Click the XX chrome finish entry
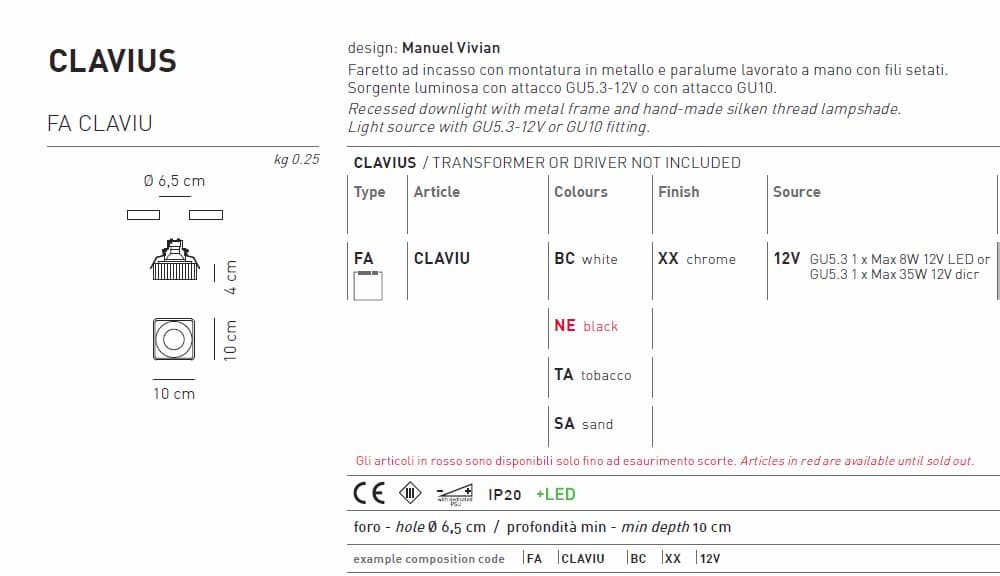Viewport: 1000px width, 576px height. 697,259
